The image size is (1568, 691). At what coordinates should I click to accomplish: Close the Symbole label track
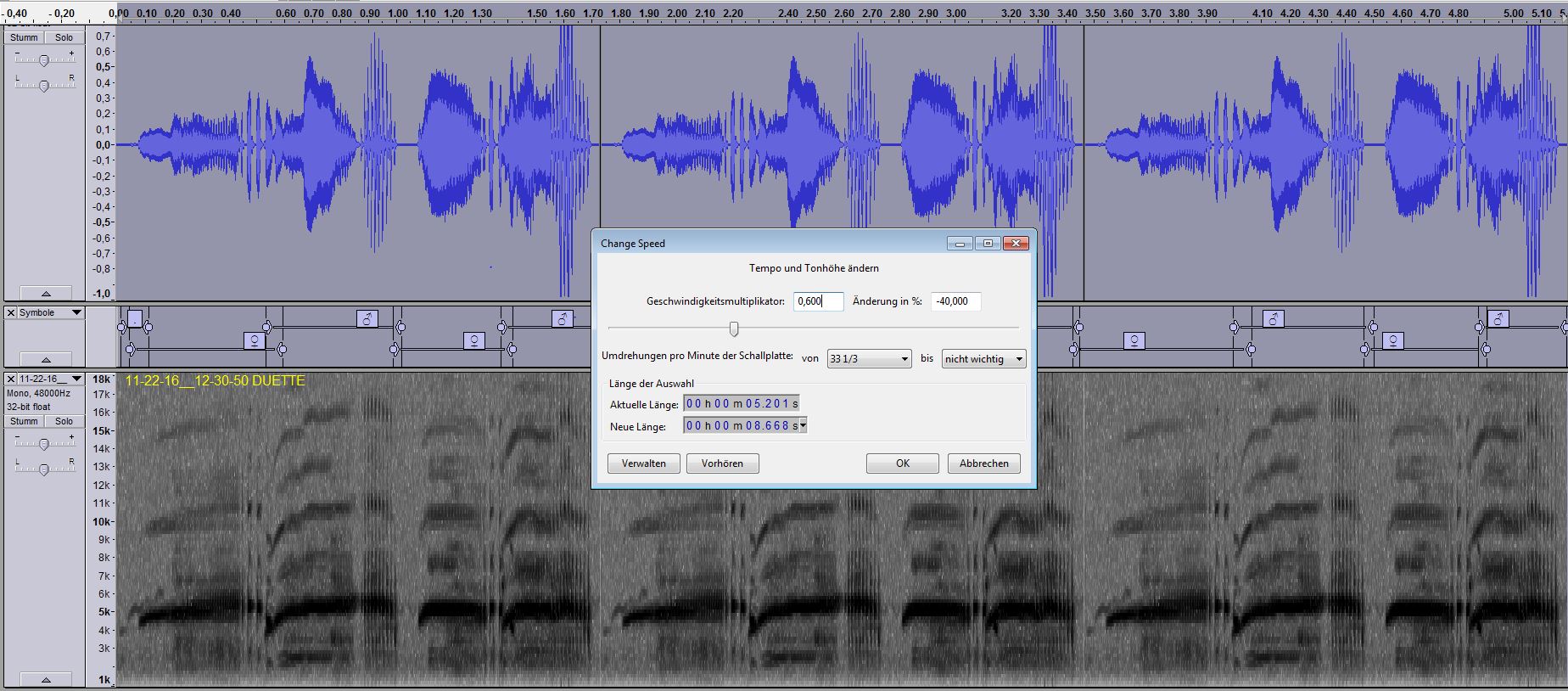coord(11,312)
